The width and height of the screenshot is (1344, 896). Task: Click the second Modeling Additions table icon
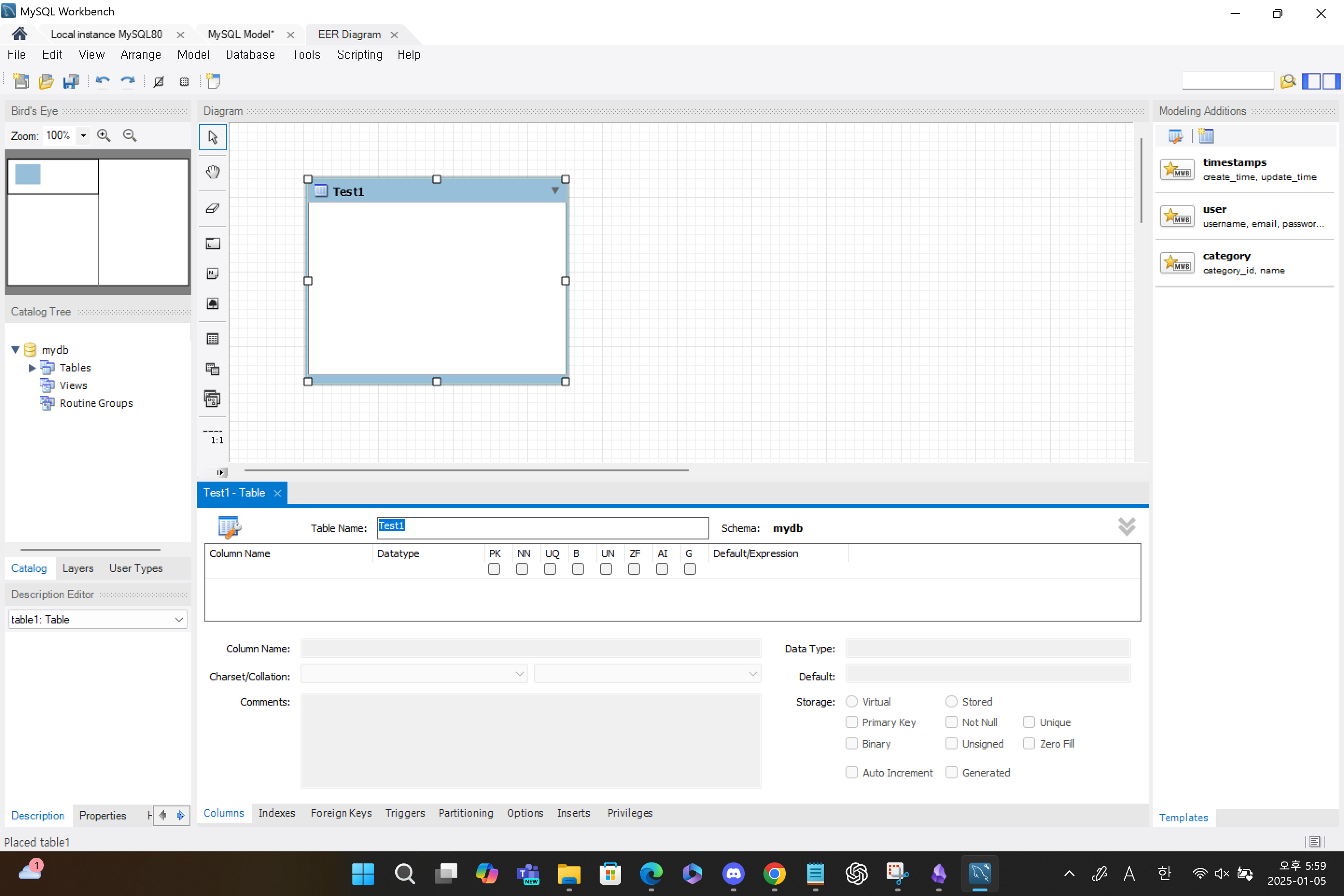[1206, 136]
